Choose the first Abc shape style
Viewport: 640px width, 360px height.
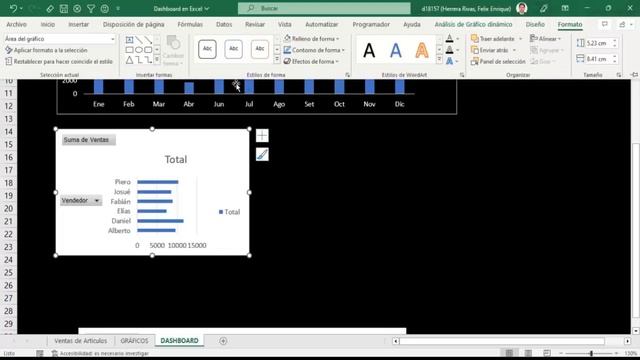click(207, 49)
